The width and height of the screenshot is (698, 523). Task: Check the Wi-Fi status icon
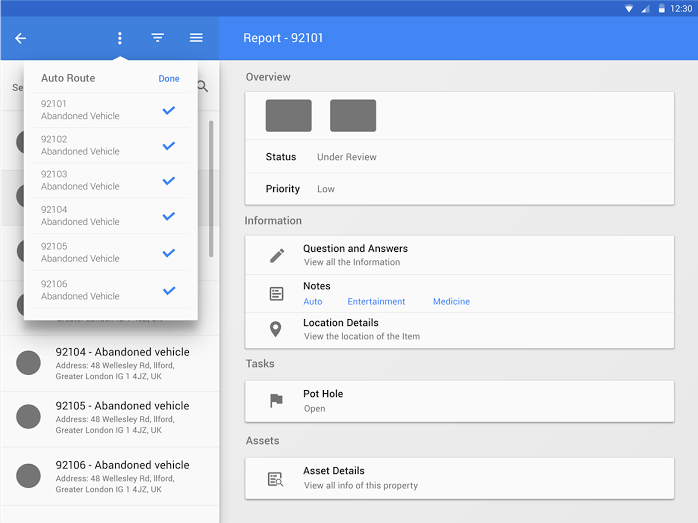tap(629, 8)
